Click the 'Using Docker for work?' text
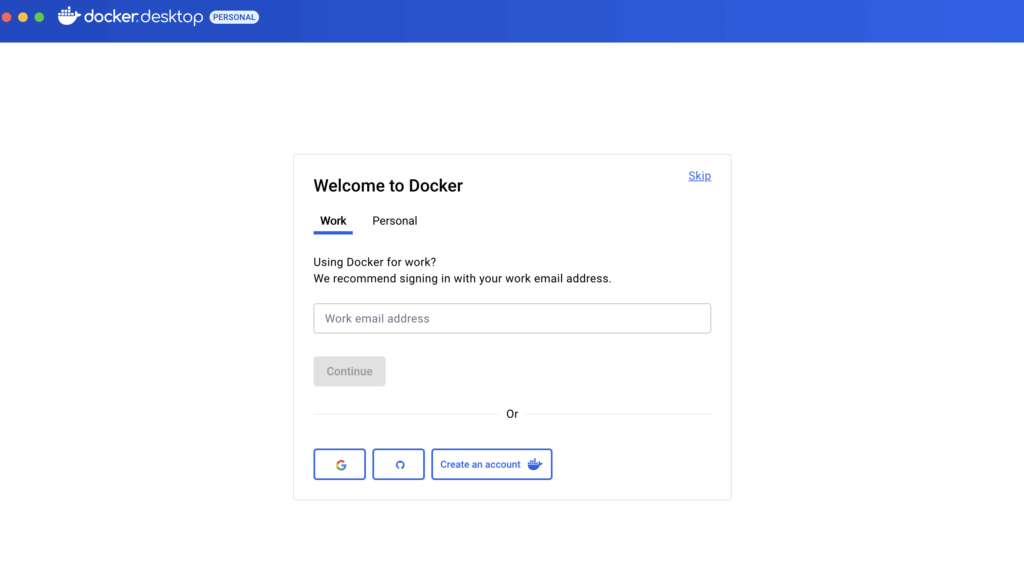The height and width of the screenshot is (568, 1024). click(375, 262)
